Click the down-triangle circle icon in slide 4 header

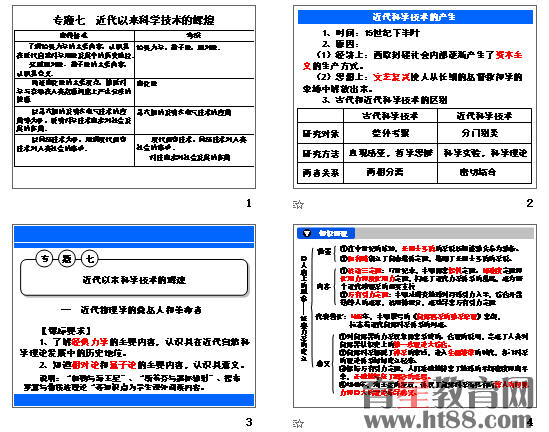tap(307, 233)
